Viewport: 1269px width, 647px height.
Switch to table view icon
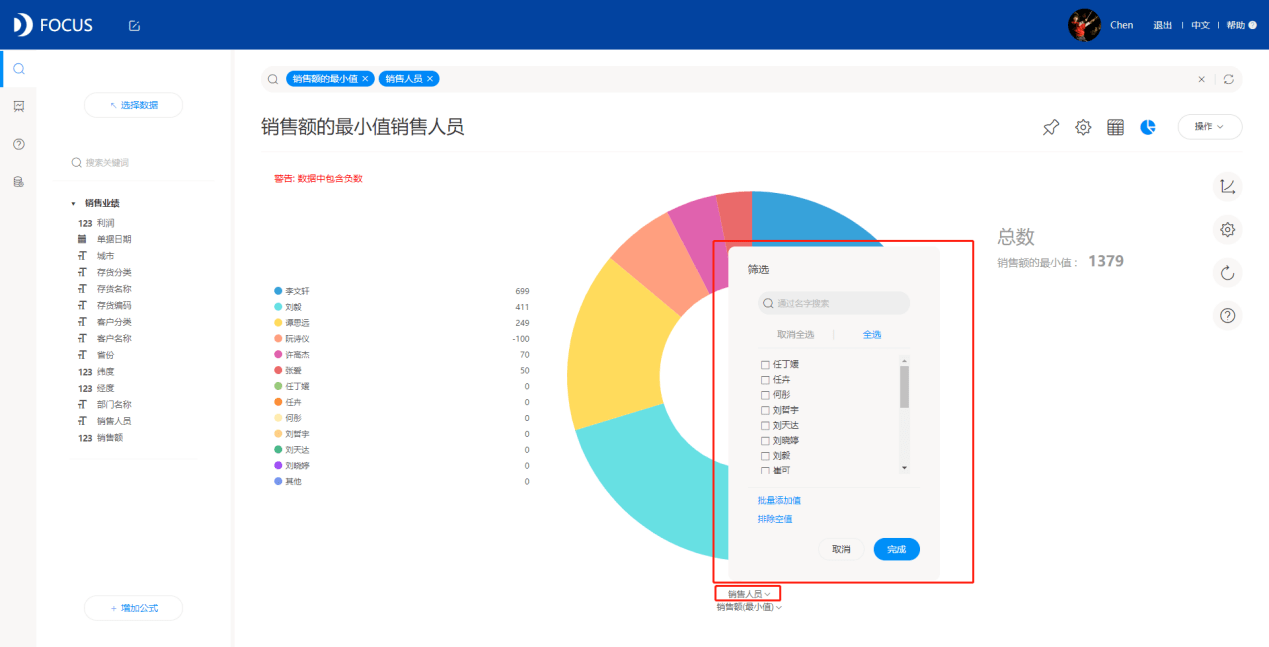click(x=1115, y=127)
